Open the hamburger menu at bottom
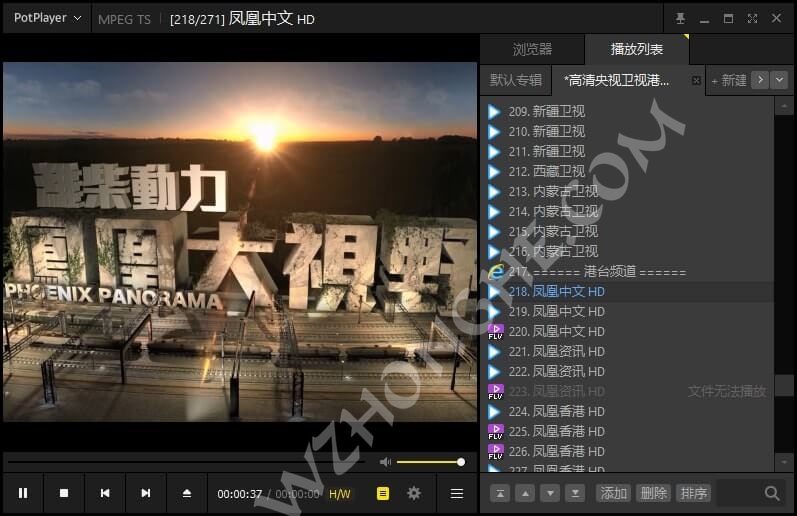Screen dimensions: 797x516 [x=456, y=493]
